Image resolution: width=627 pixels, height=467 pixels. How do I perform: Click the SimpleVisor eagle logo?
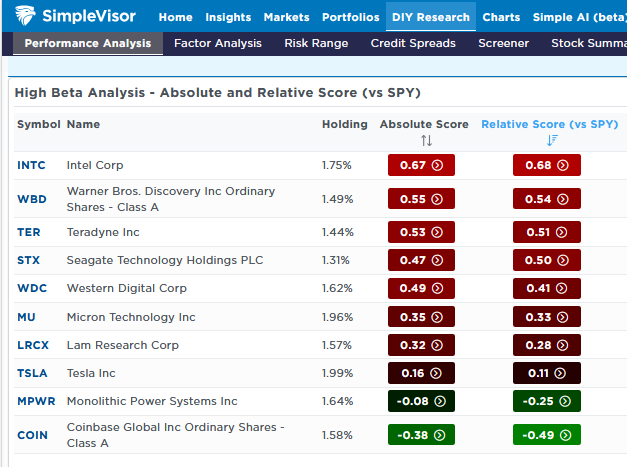(29, 16)
